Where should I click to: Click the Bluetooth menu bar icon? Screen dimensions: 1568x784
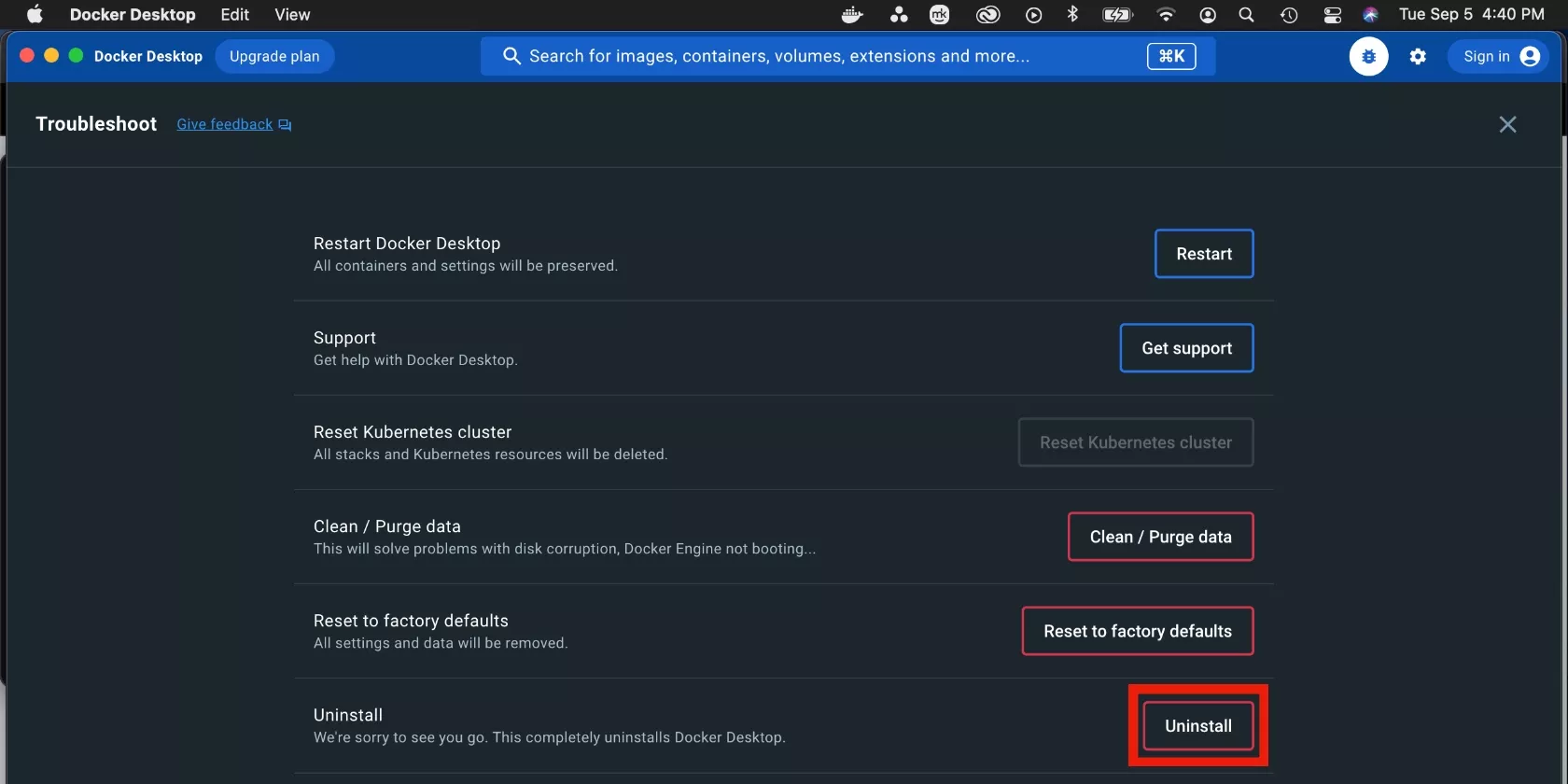pyautogui.click(x=1072, y=15)
